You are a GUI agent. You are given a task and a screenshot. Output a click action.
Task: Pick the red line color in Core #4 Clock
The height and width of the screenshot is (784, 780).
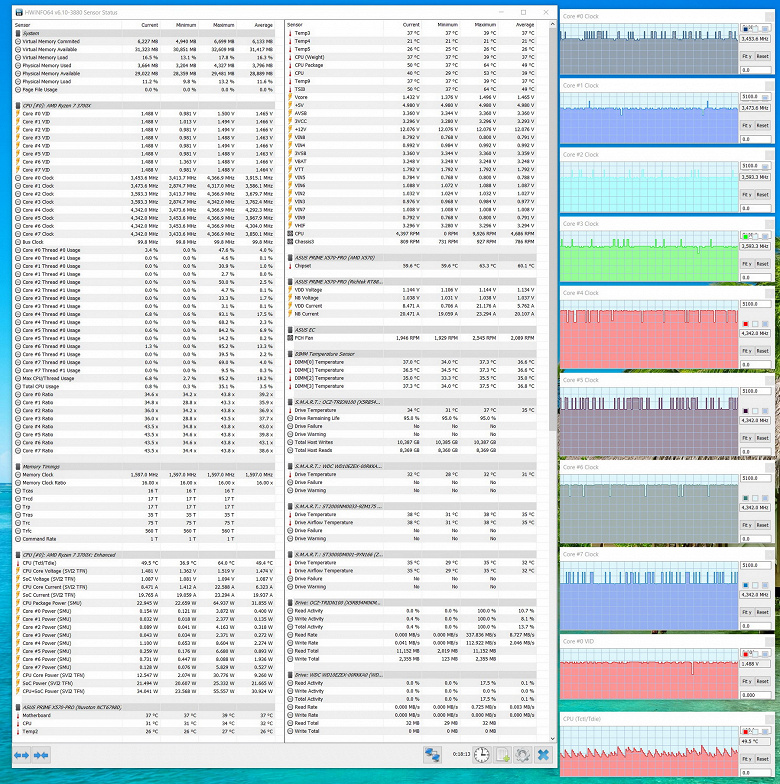coord(746,324)
